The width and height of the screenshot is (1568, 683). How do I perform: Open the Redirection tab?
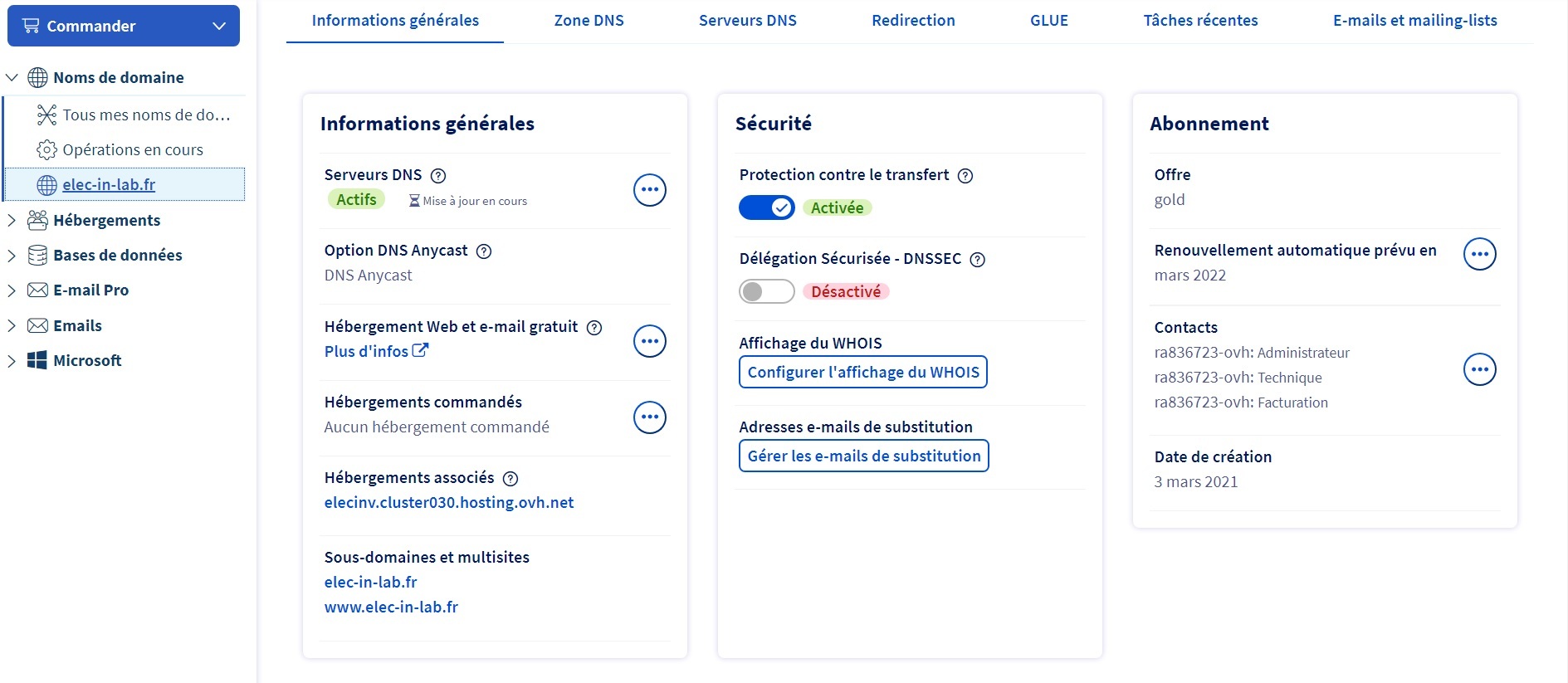tap(913, 21)
